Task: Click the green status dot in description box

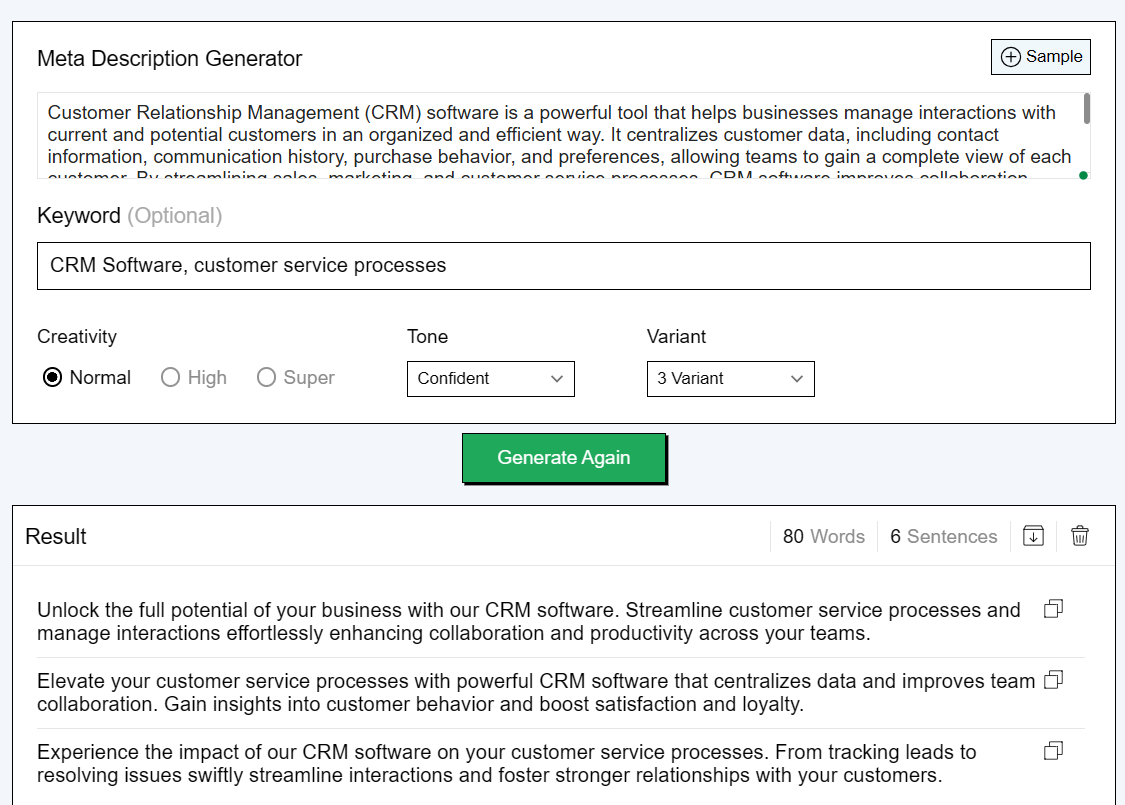Action: tap(1083, 175)
